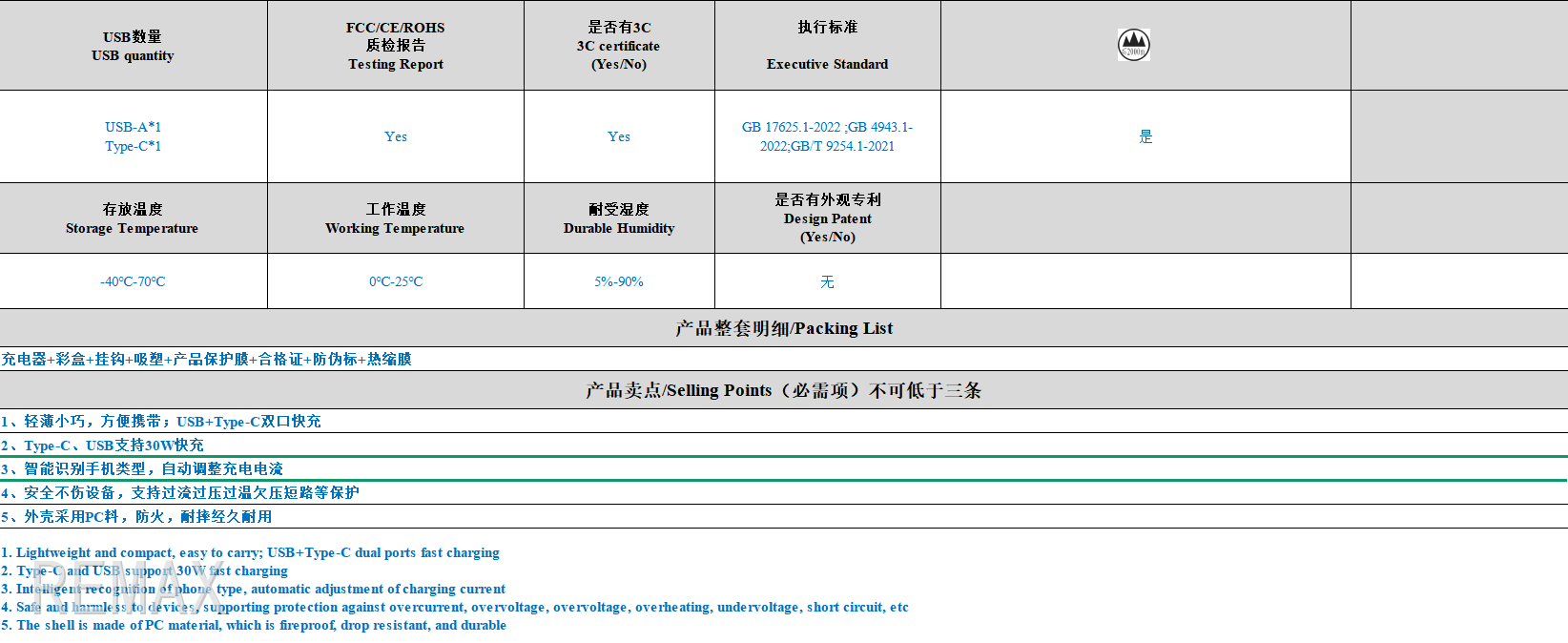Select the 3C certificate header cell
Image resolution: width=1568 pixels, height=643 pixels.
[x=618, y=46]
